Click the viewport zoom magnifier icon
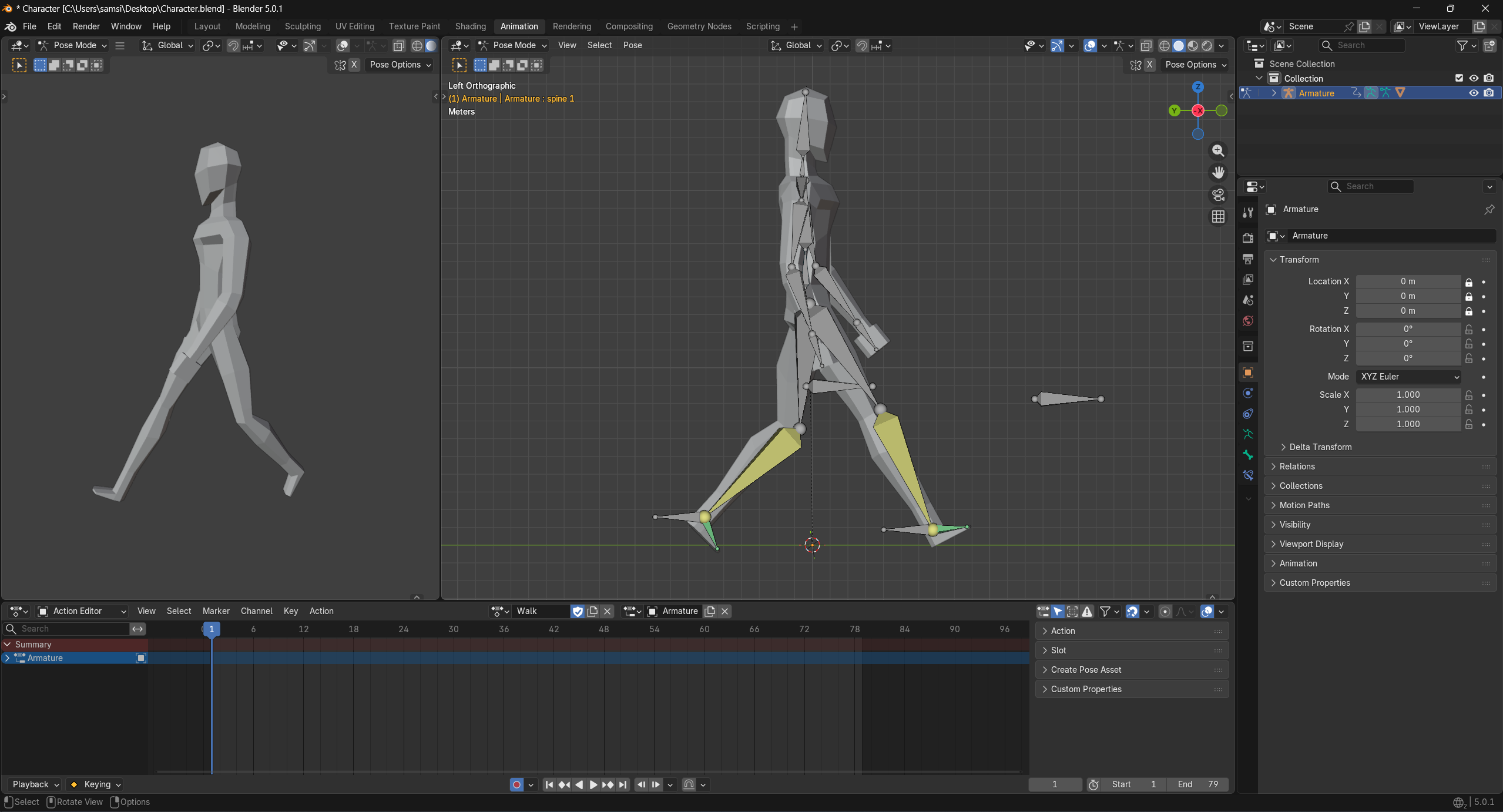 pos(1218,151)
